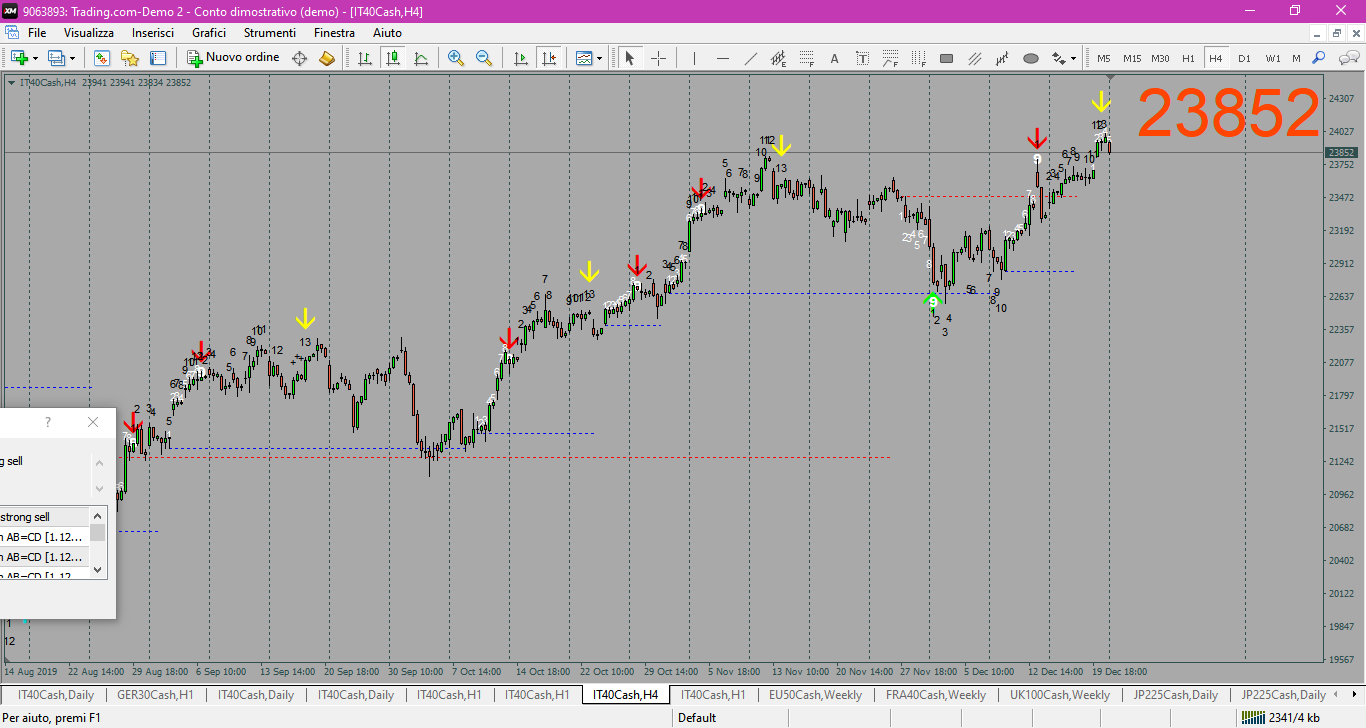The height and width of the screenshot is (728, 1366).
Task: Toggle the AutoTrading crosshair-circle icon
Action: pyautogui.click(x=299, y=58)
